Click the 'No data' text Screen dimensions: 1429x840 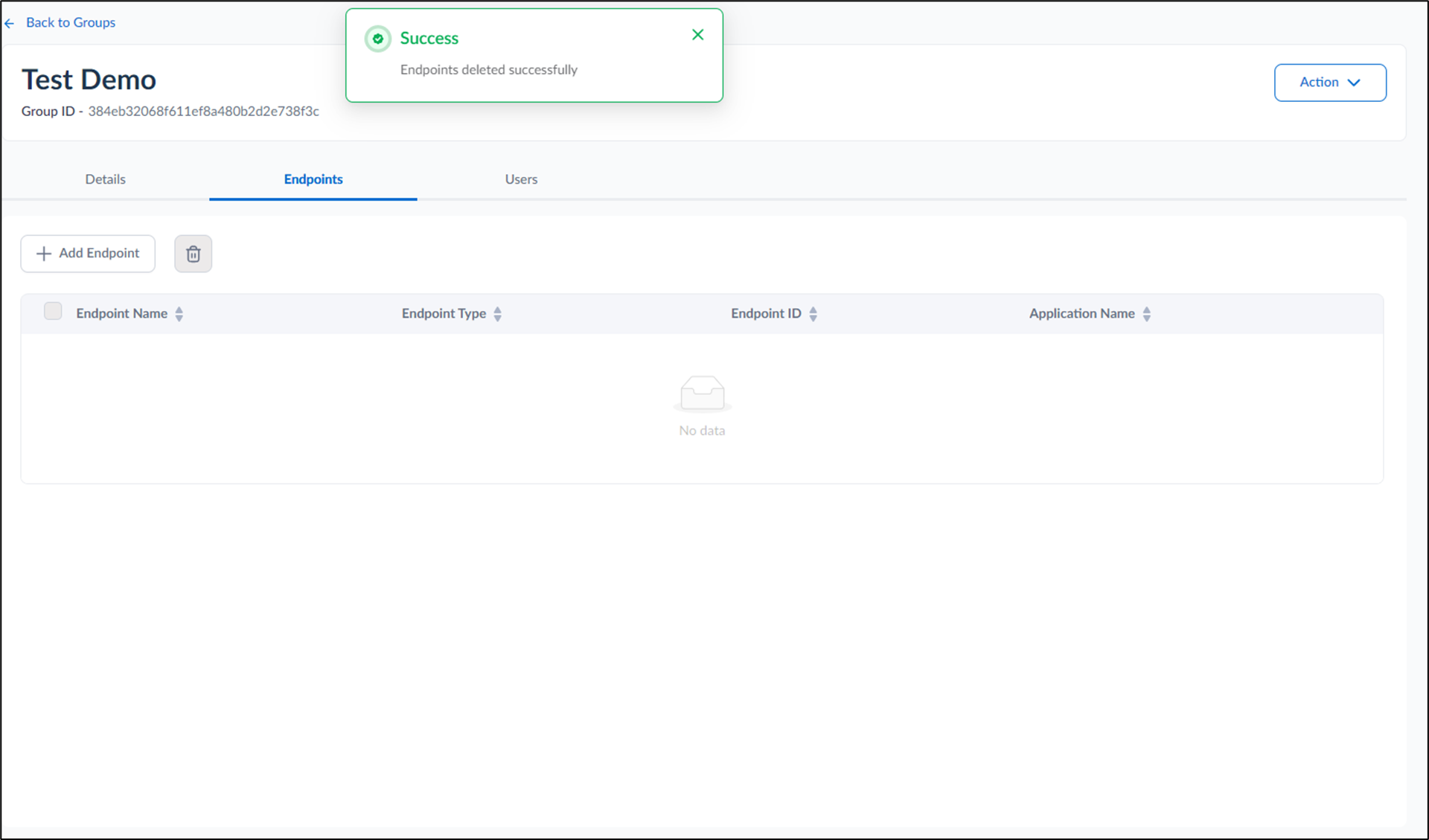pyautogui.click(x=702, y=430)
